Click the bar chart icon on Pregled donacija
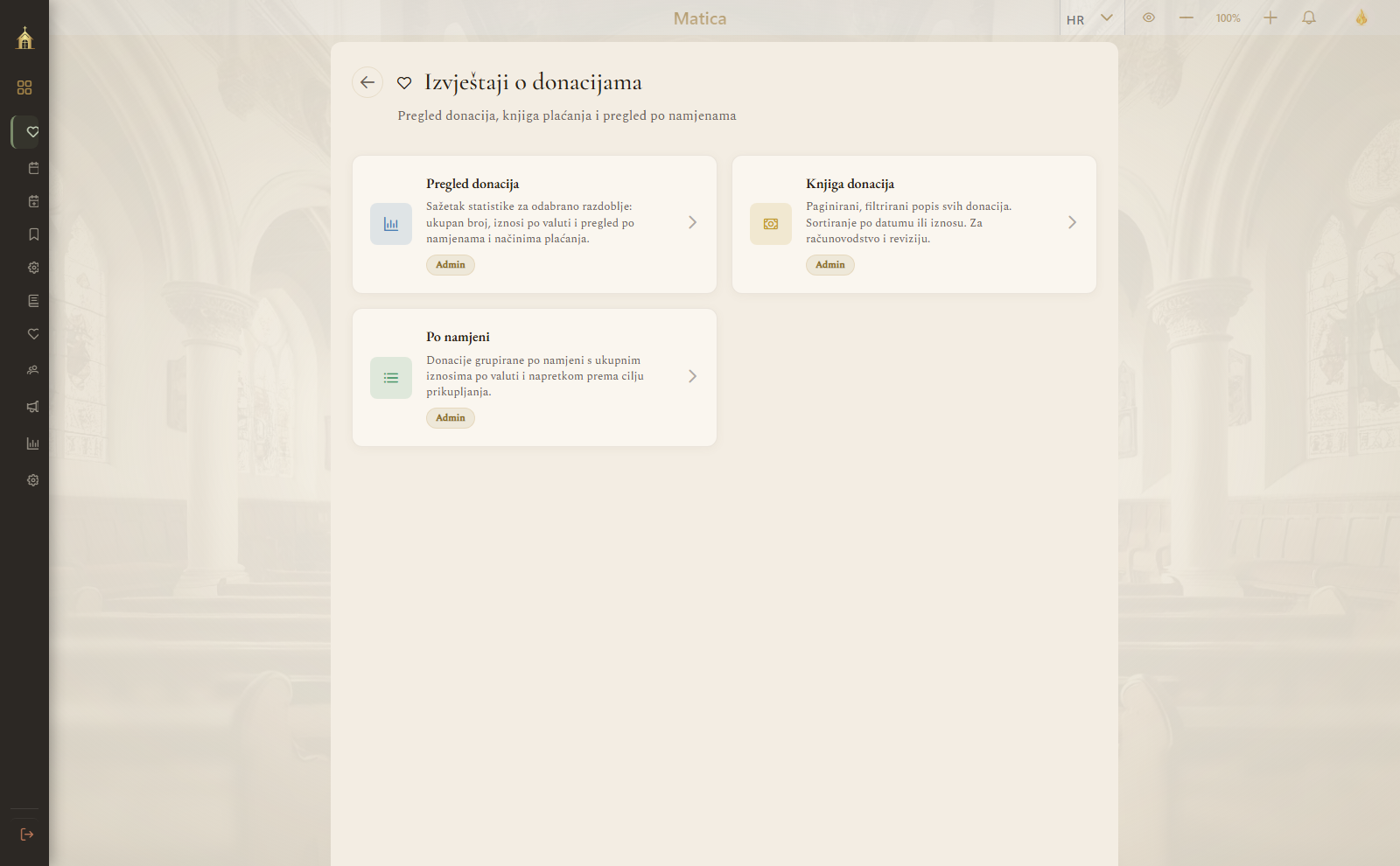 pyautogui.click(x=391, y=224)
